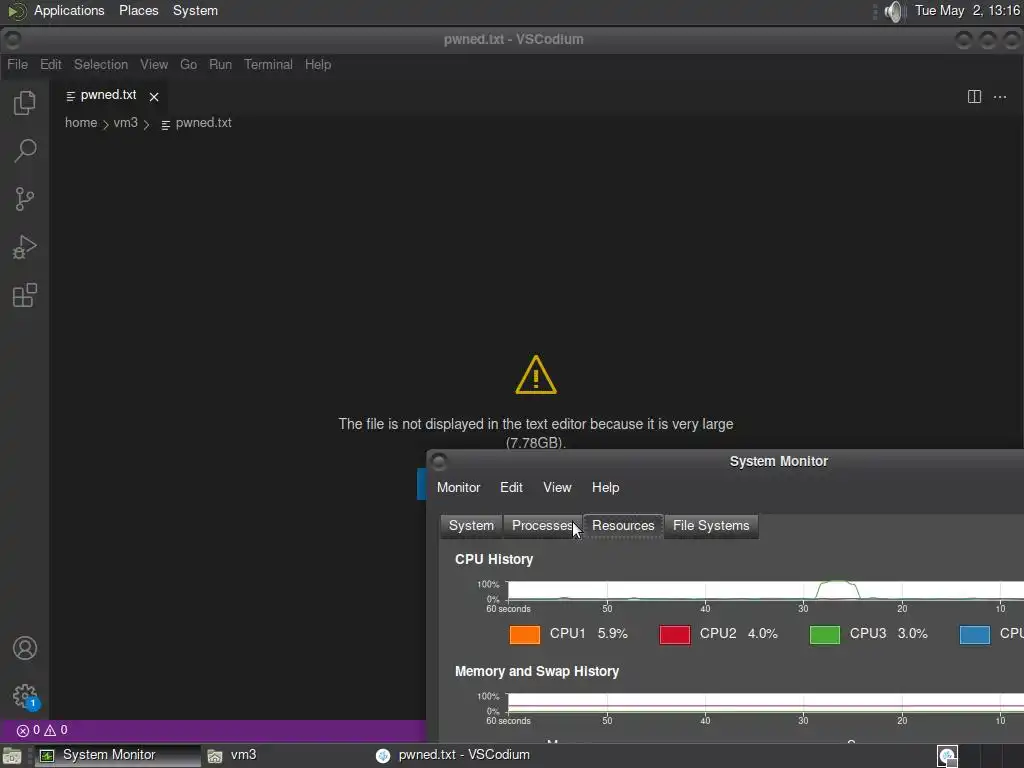Click the CPU History graph
This screenshot has width=1024, height=768.
tap(765, 590)
